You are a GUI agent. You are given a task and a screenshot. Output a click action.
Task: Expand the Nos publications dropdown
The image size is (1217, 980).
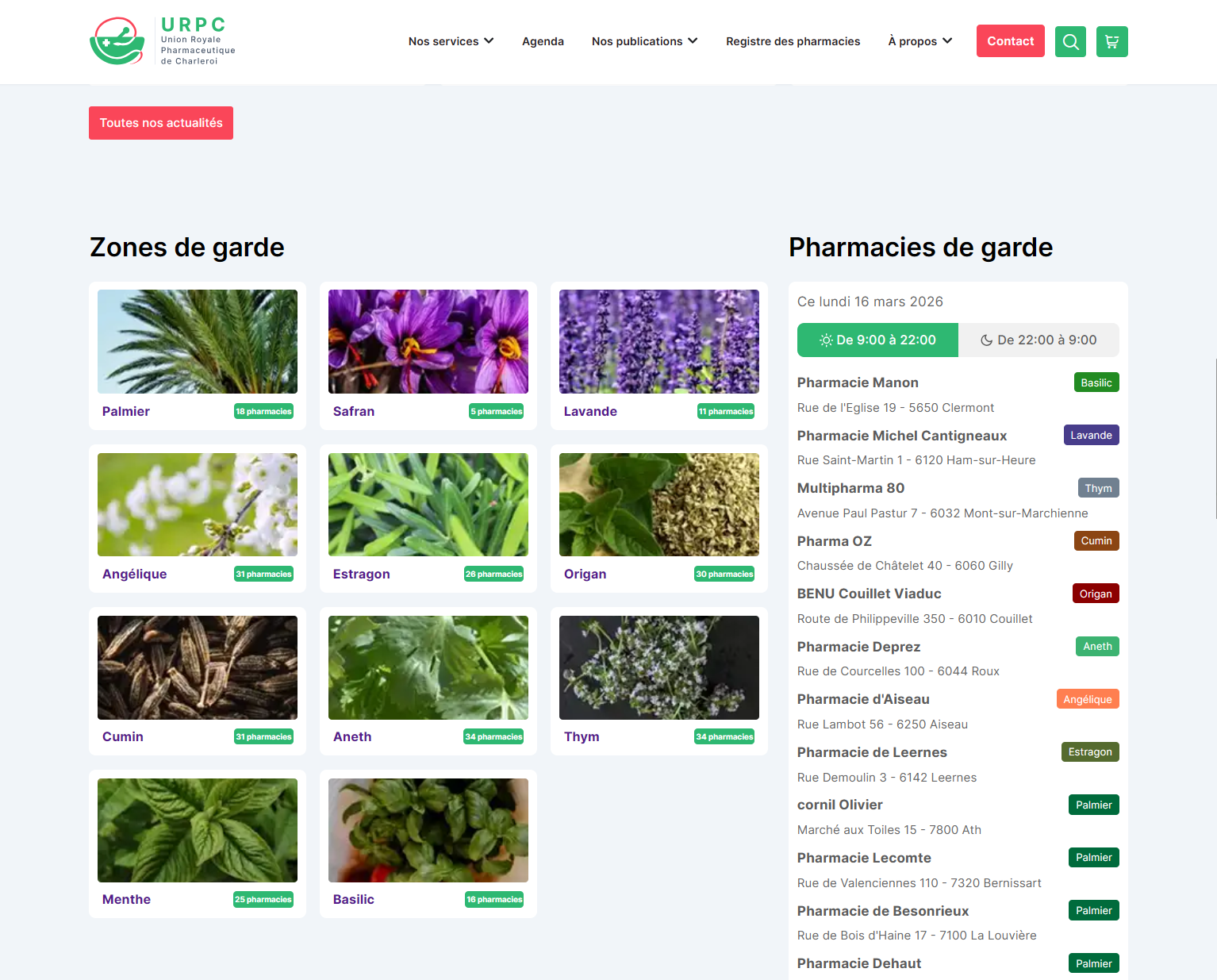point(644,41)
